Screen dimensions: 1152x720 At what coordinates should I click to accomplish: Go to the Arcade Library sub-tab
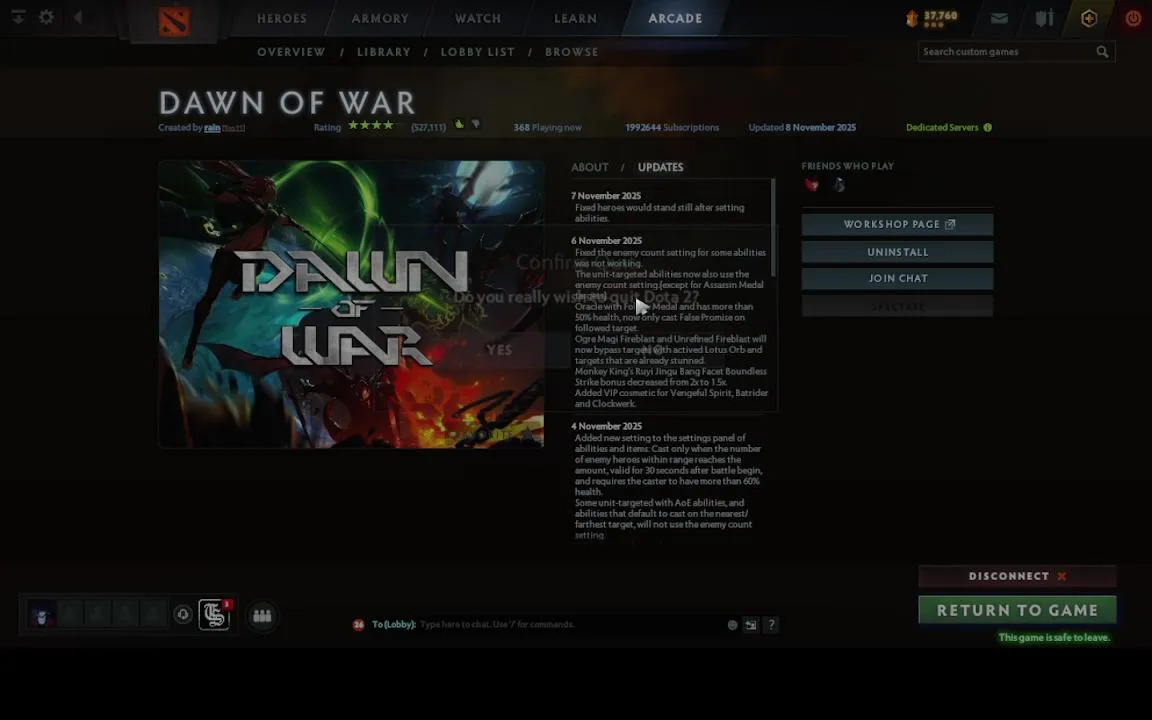coord(384,52)
